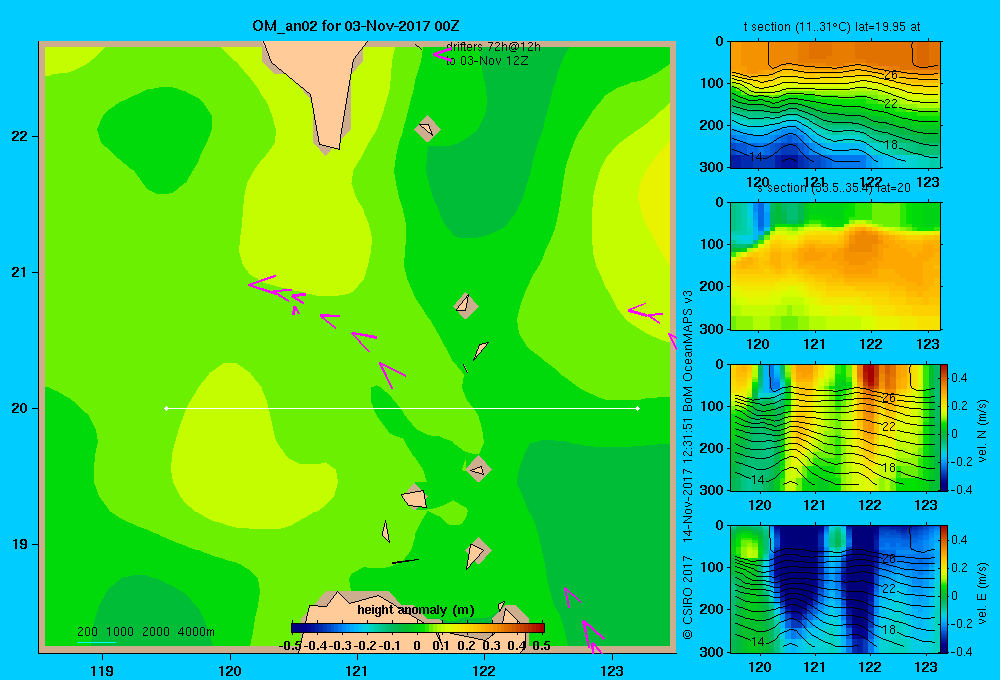1000x680 pixels.
Task: Click the right endpoint of the white section line
Action: click(x=638, y=408)
